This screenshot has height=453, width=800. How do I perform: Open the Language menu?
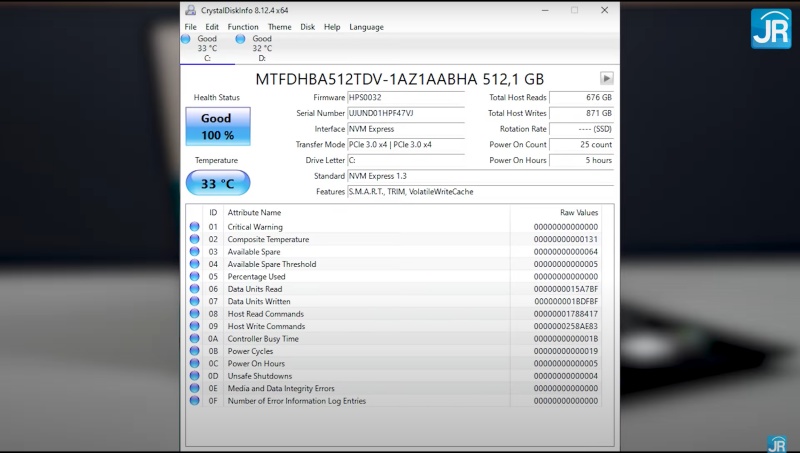(366, 27)
